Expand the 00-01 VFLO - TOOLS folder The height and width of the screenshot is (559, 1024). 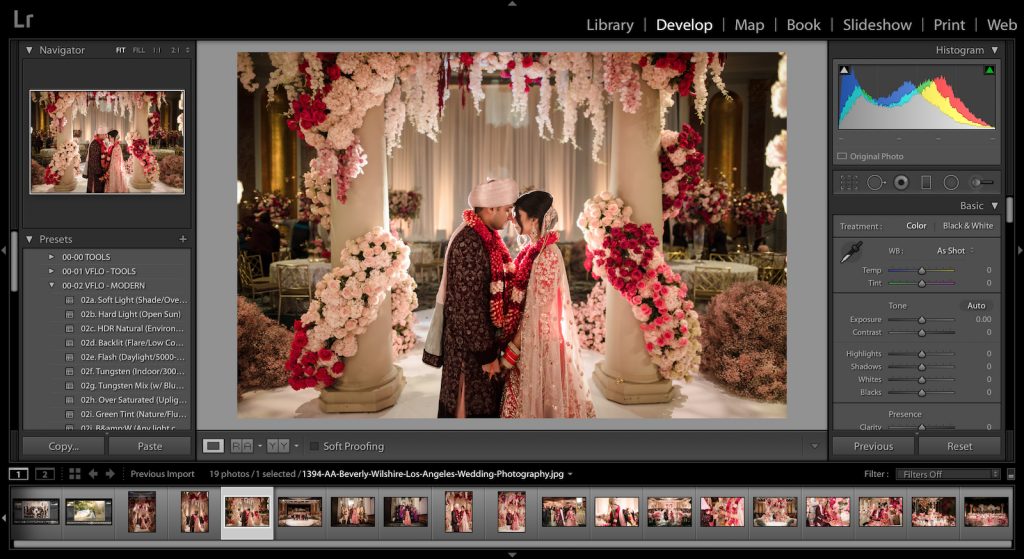pyautogui.click(x=52, y=271)
